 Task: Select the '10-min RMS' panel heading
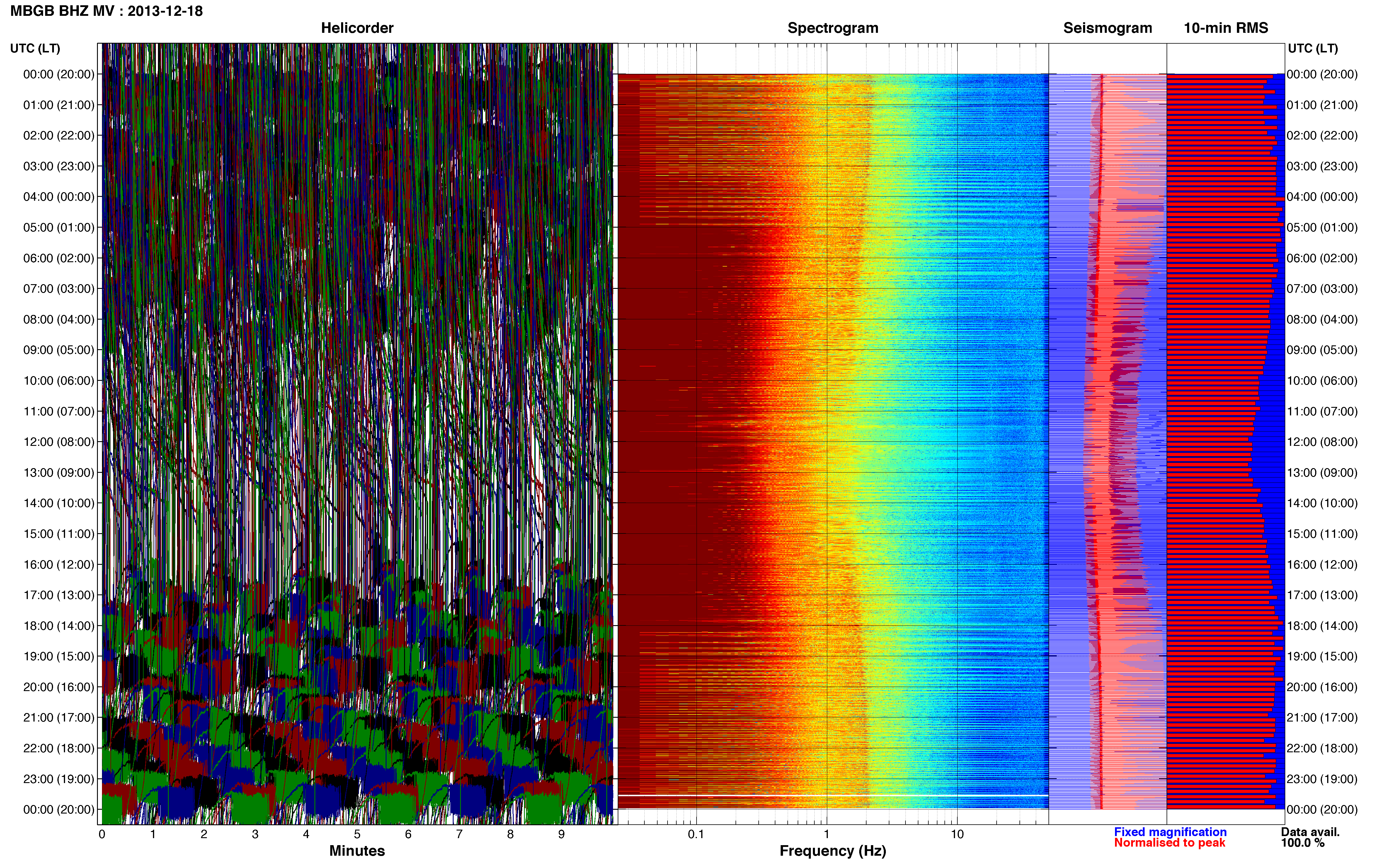(x=1226, y=28)
